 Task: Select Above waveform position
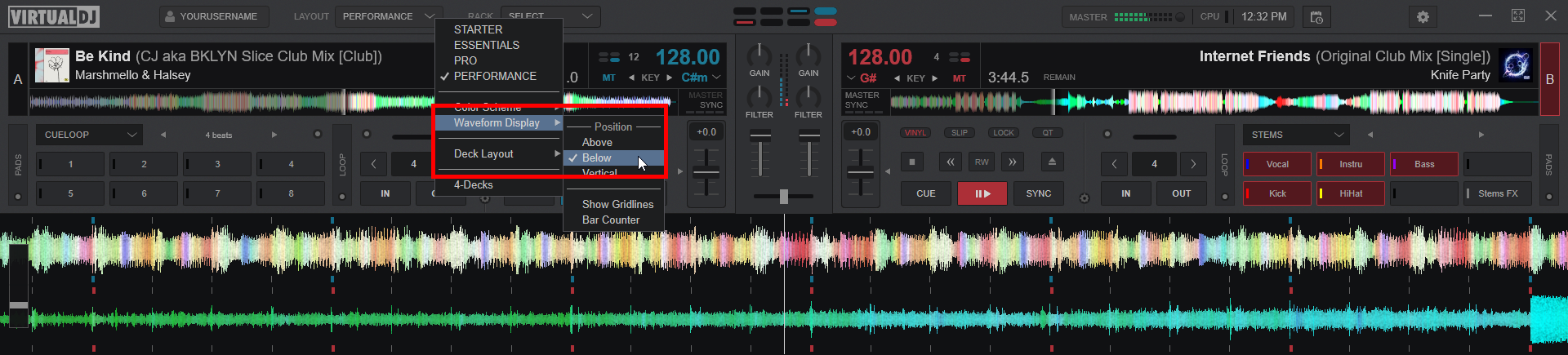click(x=597, y=142)
